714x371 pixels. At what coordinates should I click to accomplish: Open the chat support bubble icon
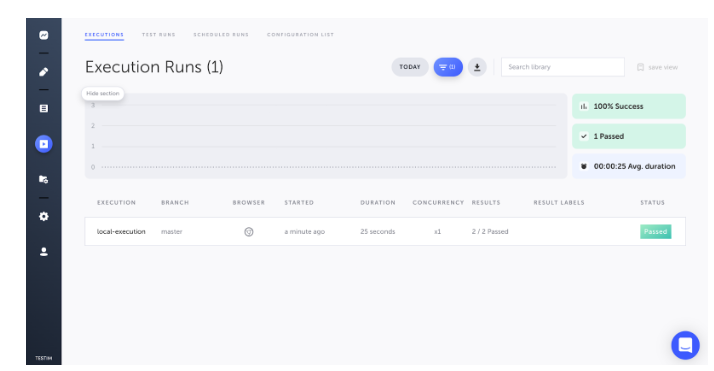pyautogui.click(x=685, y=345)
